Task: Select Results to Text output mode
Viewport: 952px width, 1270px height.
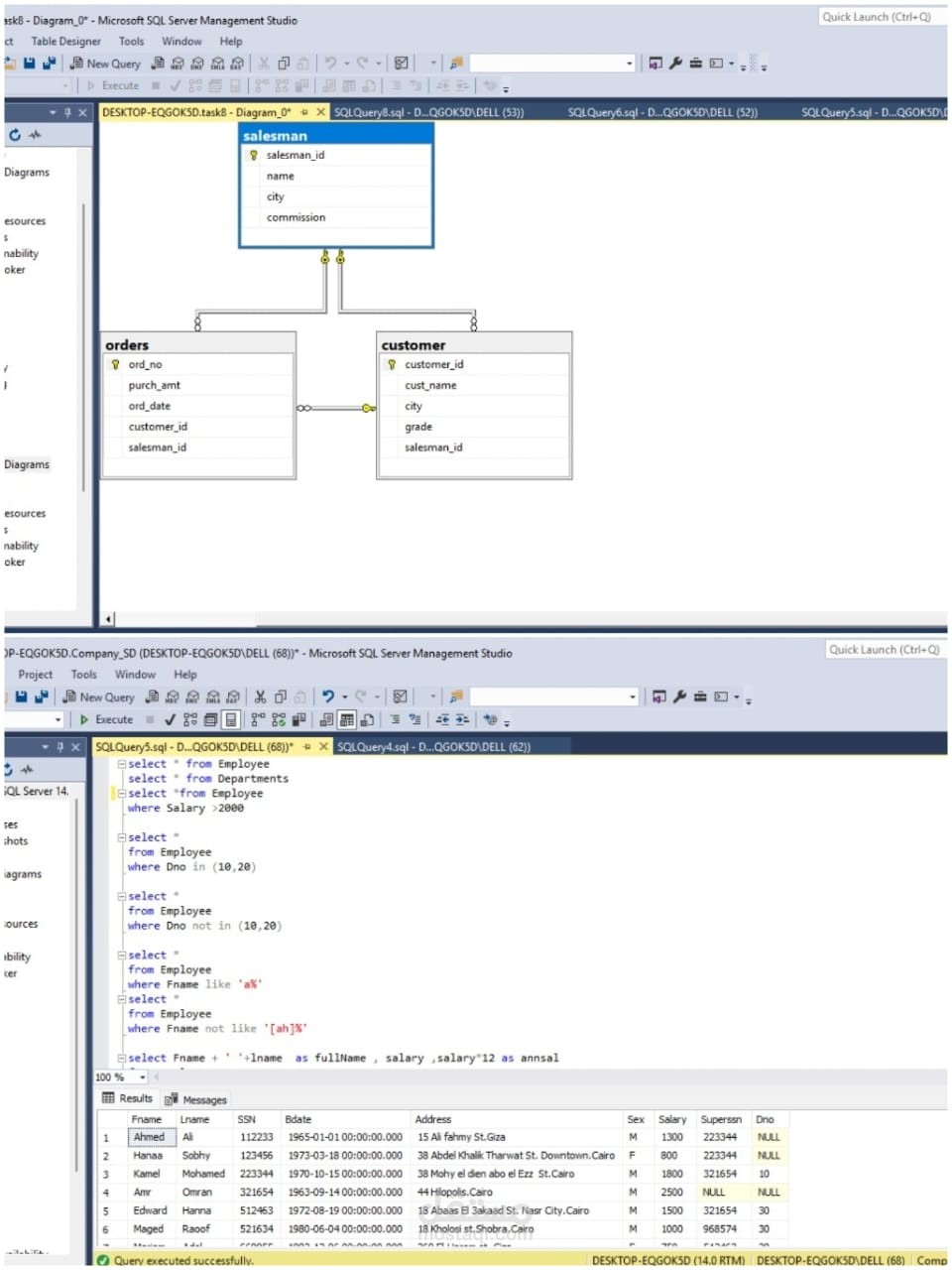Action: coord(327,719)
